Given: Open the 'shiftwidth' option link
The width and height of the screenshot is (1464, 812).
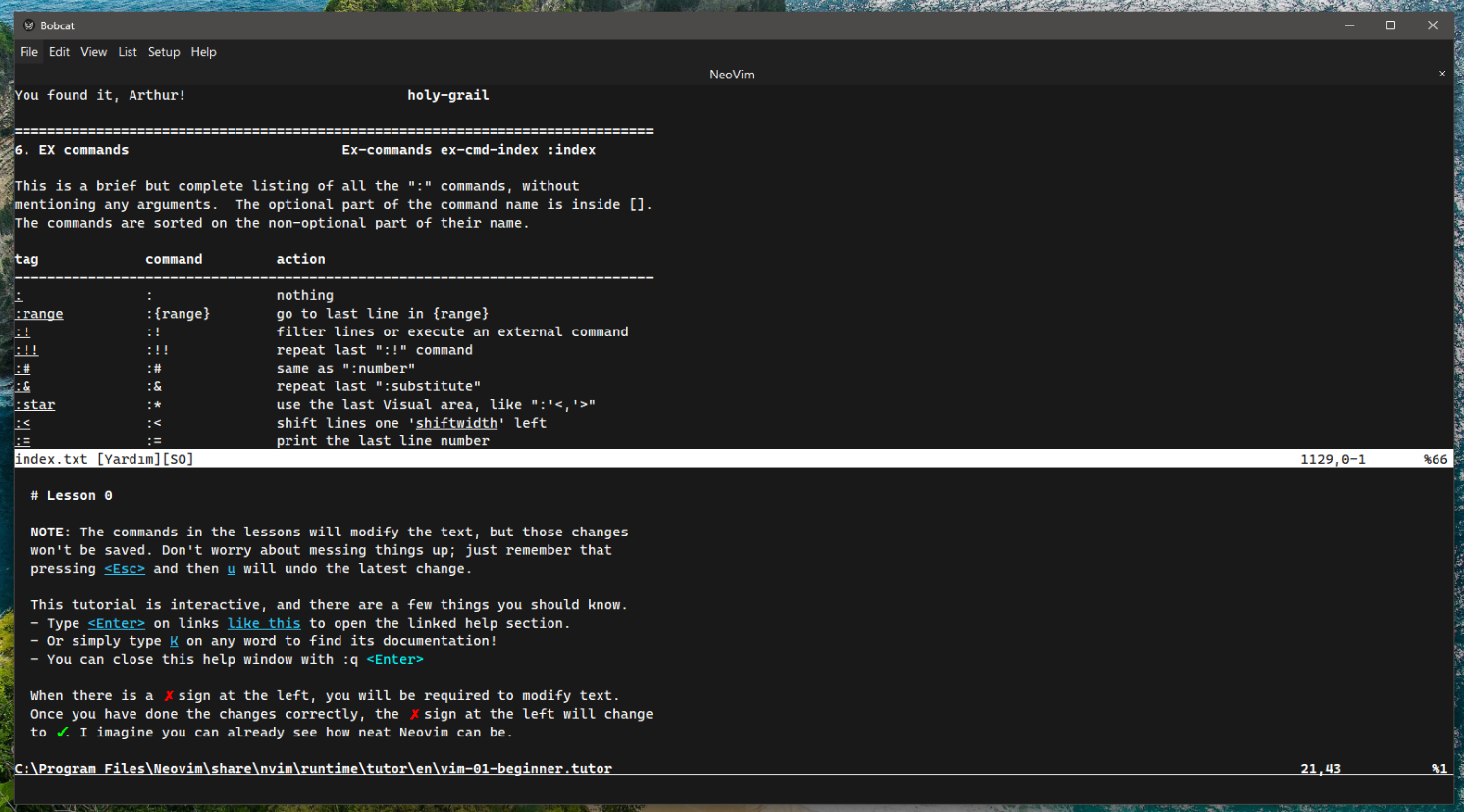Looking at the screenshot, I should [456, 423].
